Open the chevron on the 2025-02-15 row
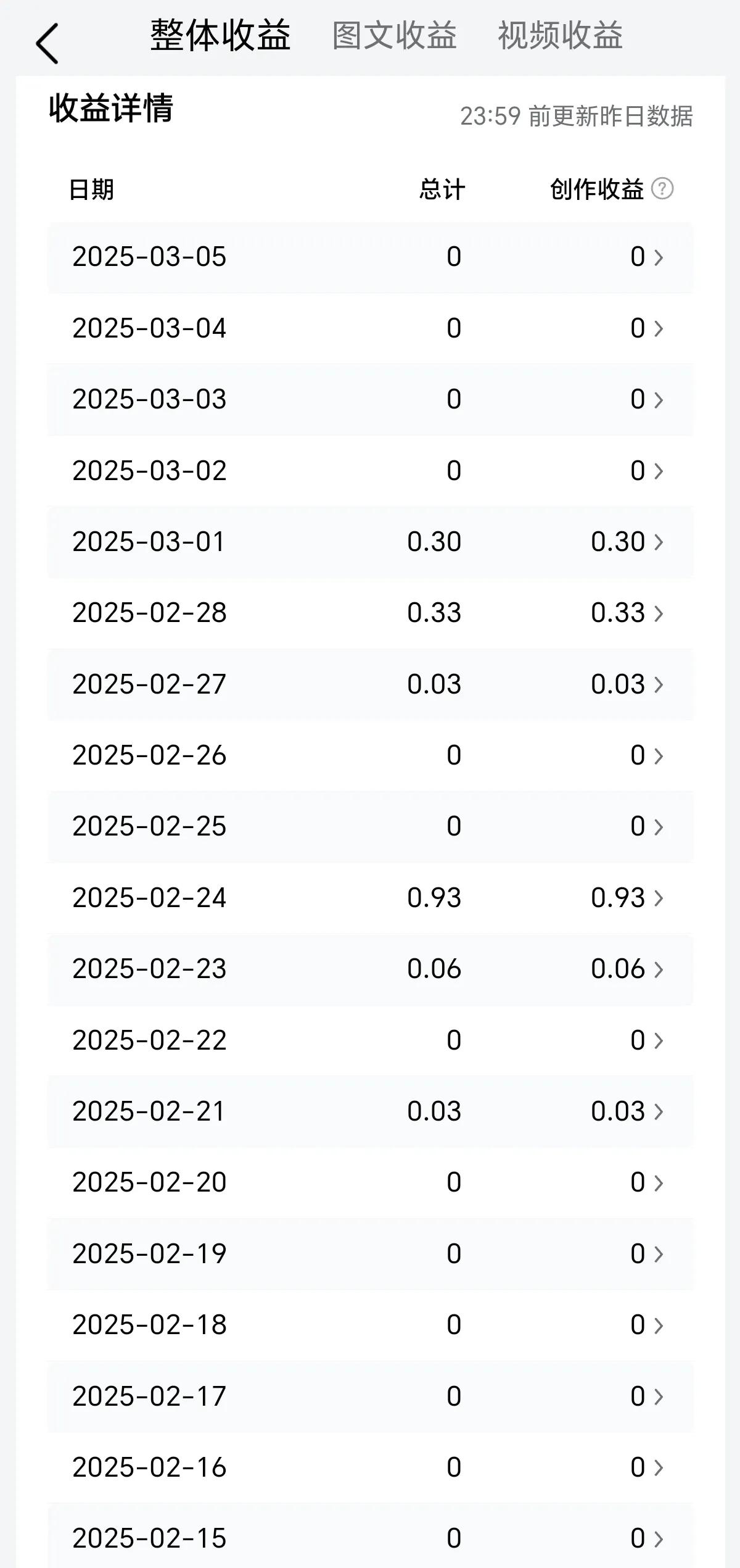The image size is (740, 1568). [x=659, y=1539]
